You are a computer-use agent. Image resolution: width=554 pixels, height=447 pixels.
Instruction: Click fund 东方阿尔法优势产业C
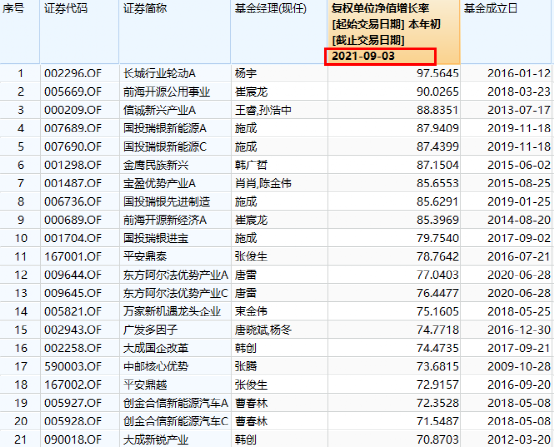176,293
